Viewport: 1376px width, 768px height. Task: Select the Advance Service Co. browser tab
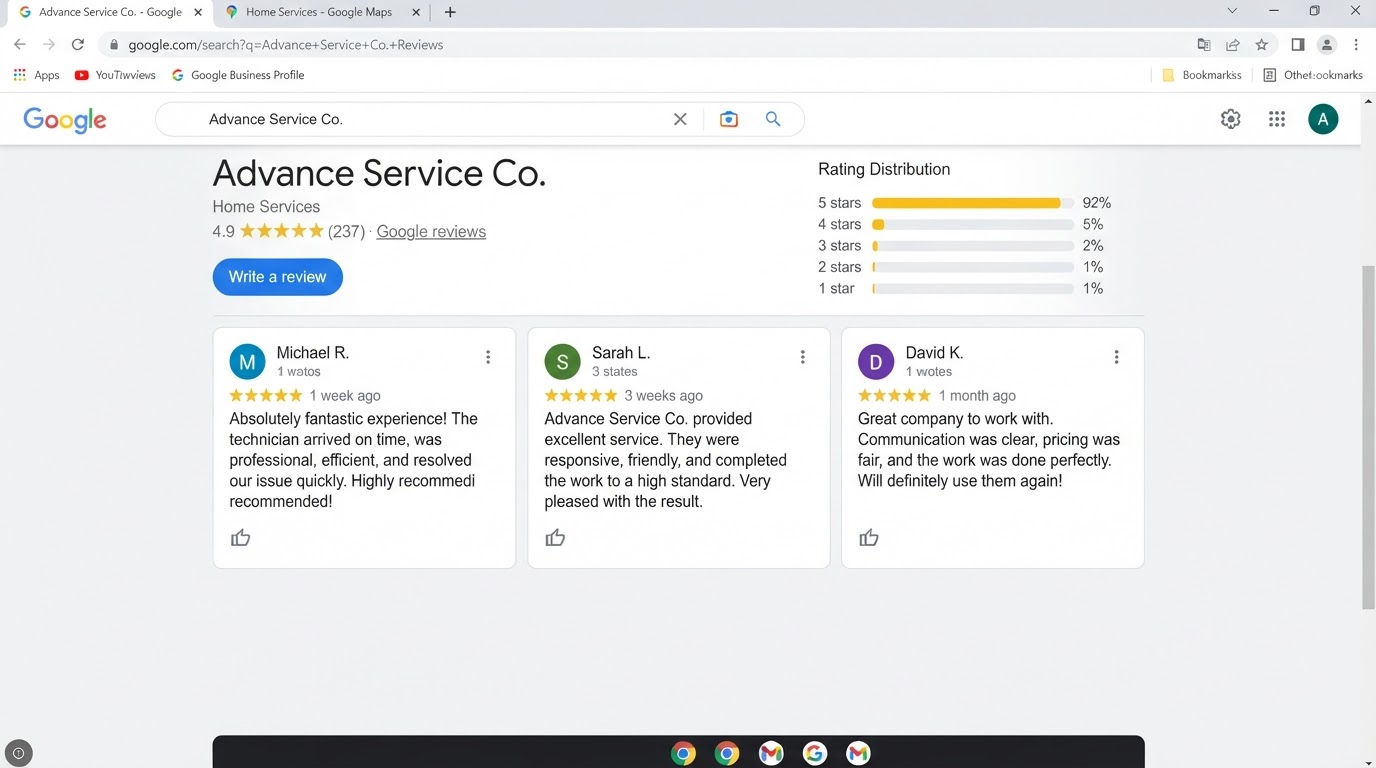pos(110,12)
